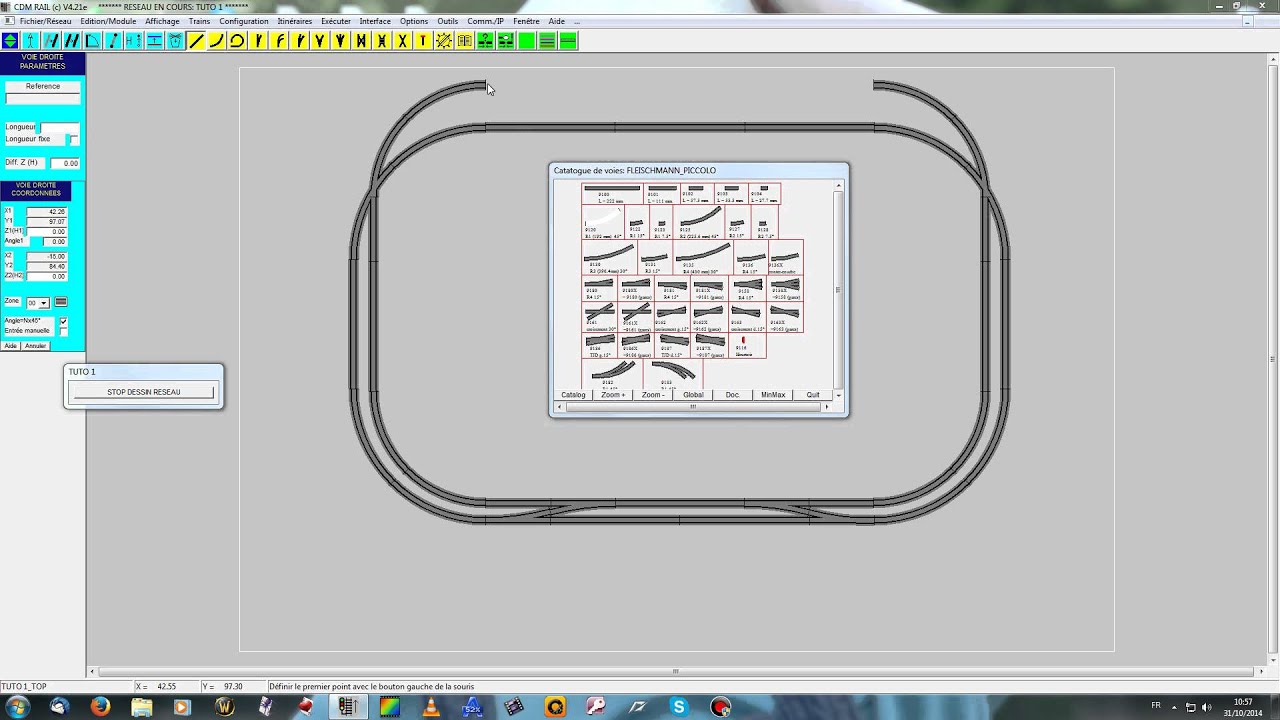Screen dimensions: 1280x720
Task: Open the Windows Start menu
Action: coord(17,706)
